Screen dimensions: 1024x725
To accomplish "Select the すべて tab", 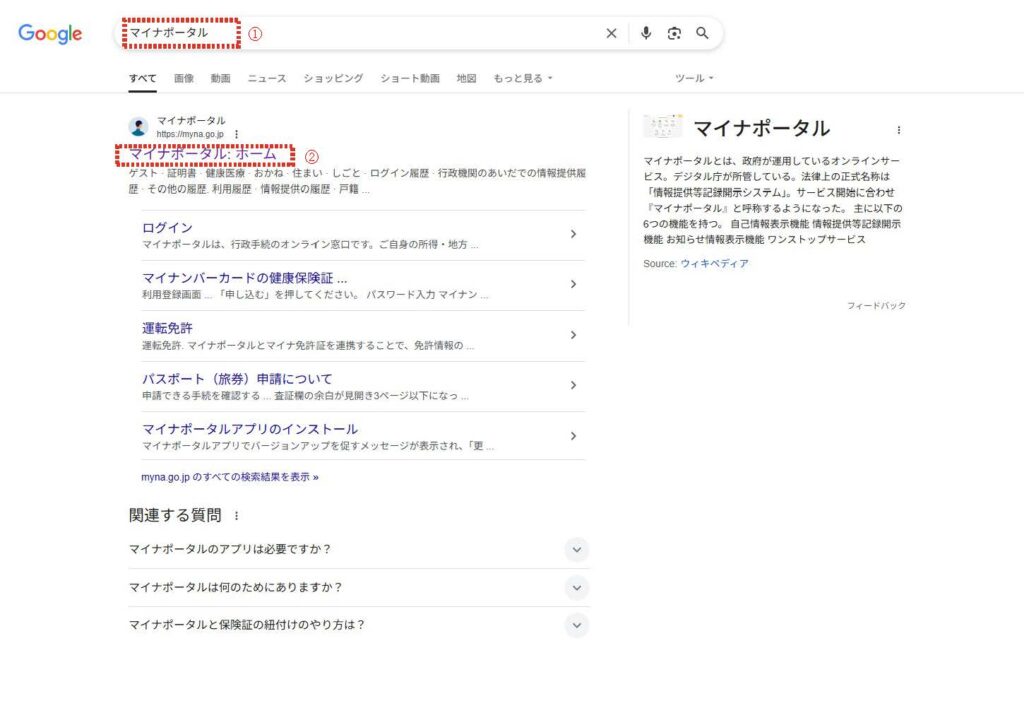I will tap(142, 78).
